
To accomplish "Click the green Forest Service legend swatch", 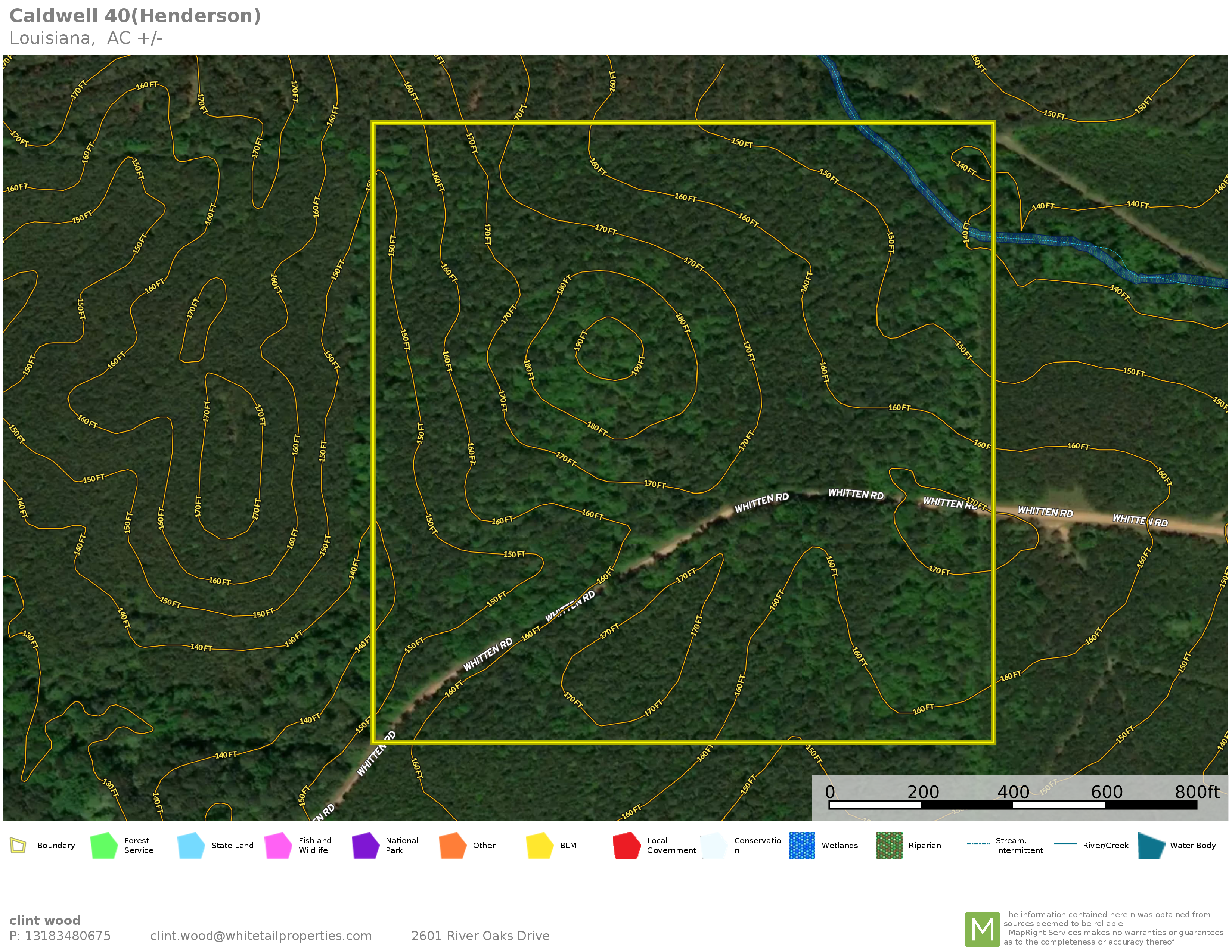I will click(x=104, y=845).
